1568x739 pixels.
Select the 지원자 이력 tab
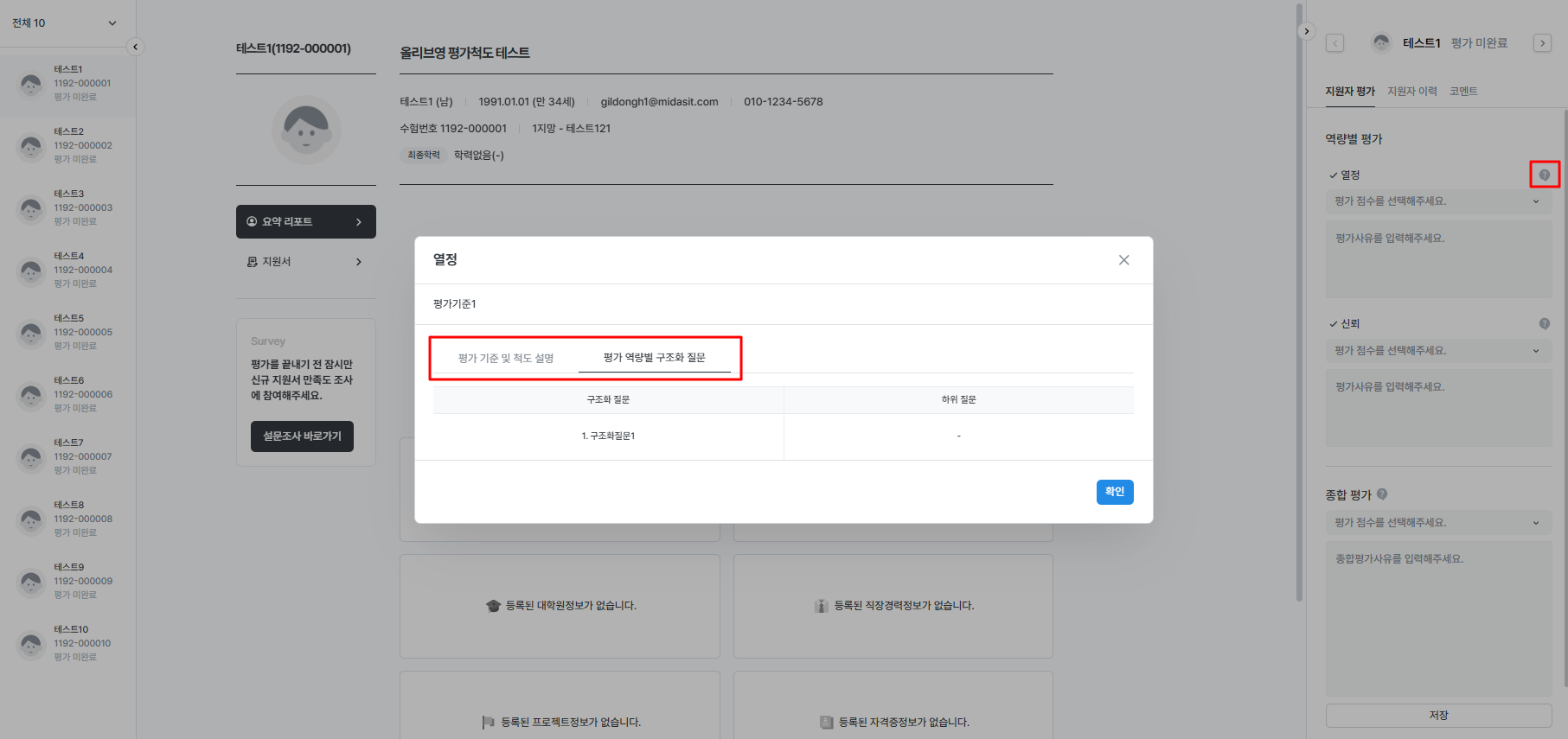[x=1412, y=92]
